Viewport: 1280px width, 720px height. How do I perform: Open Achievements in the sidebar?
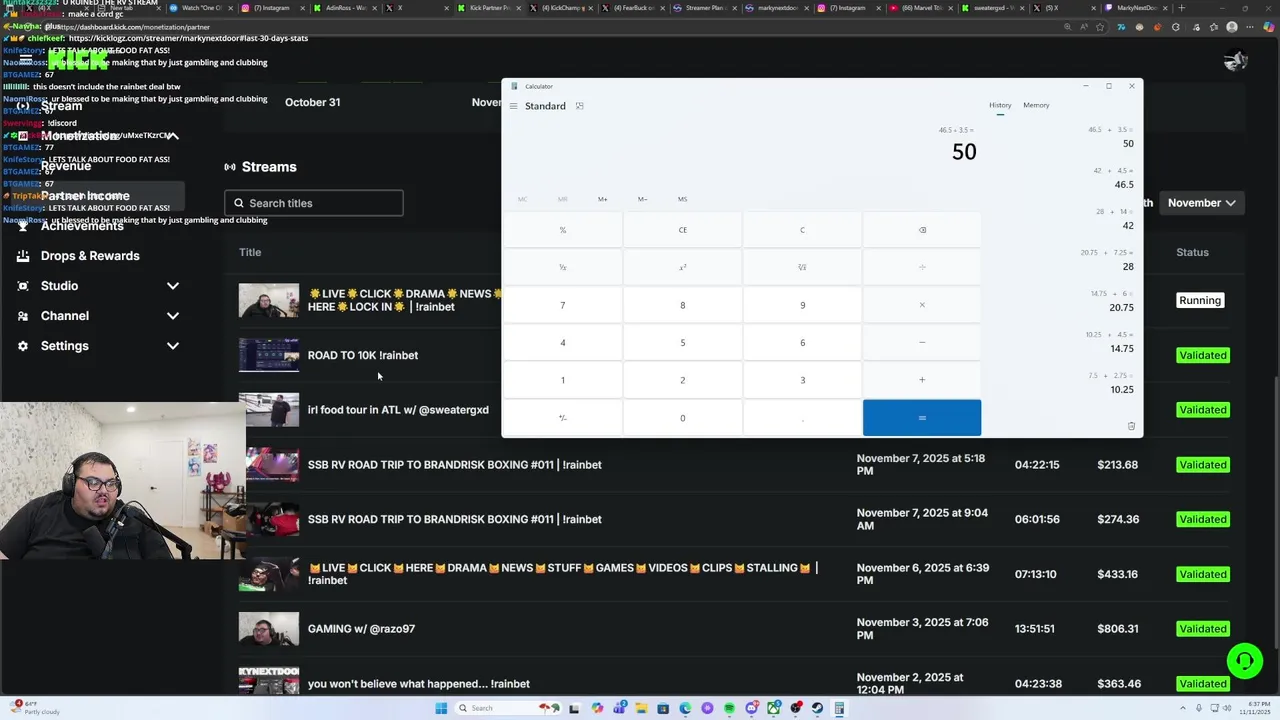point(82,226)
